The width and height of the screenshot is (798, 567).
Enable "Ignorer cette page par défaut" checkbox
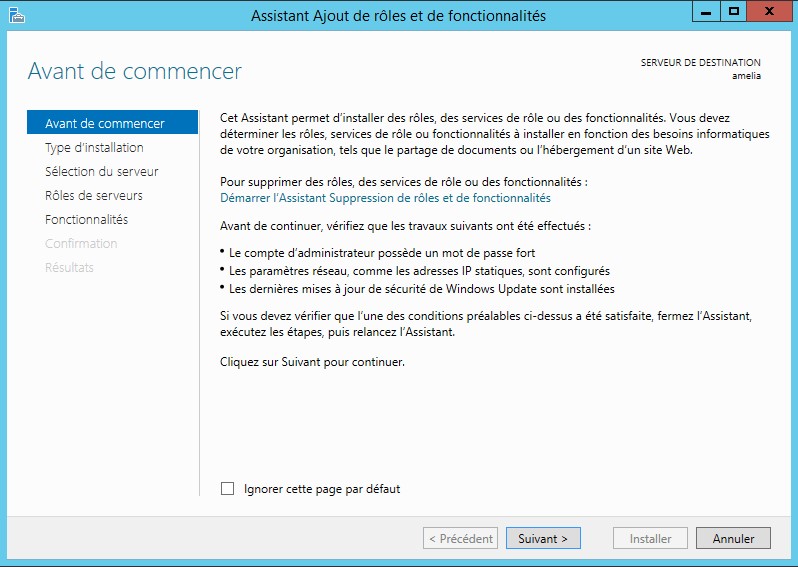click(227, 489)
